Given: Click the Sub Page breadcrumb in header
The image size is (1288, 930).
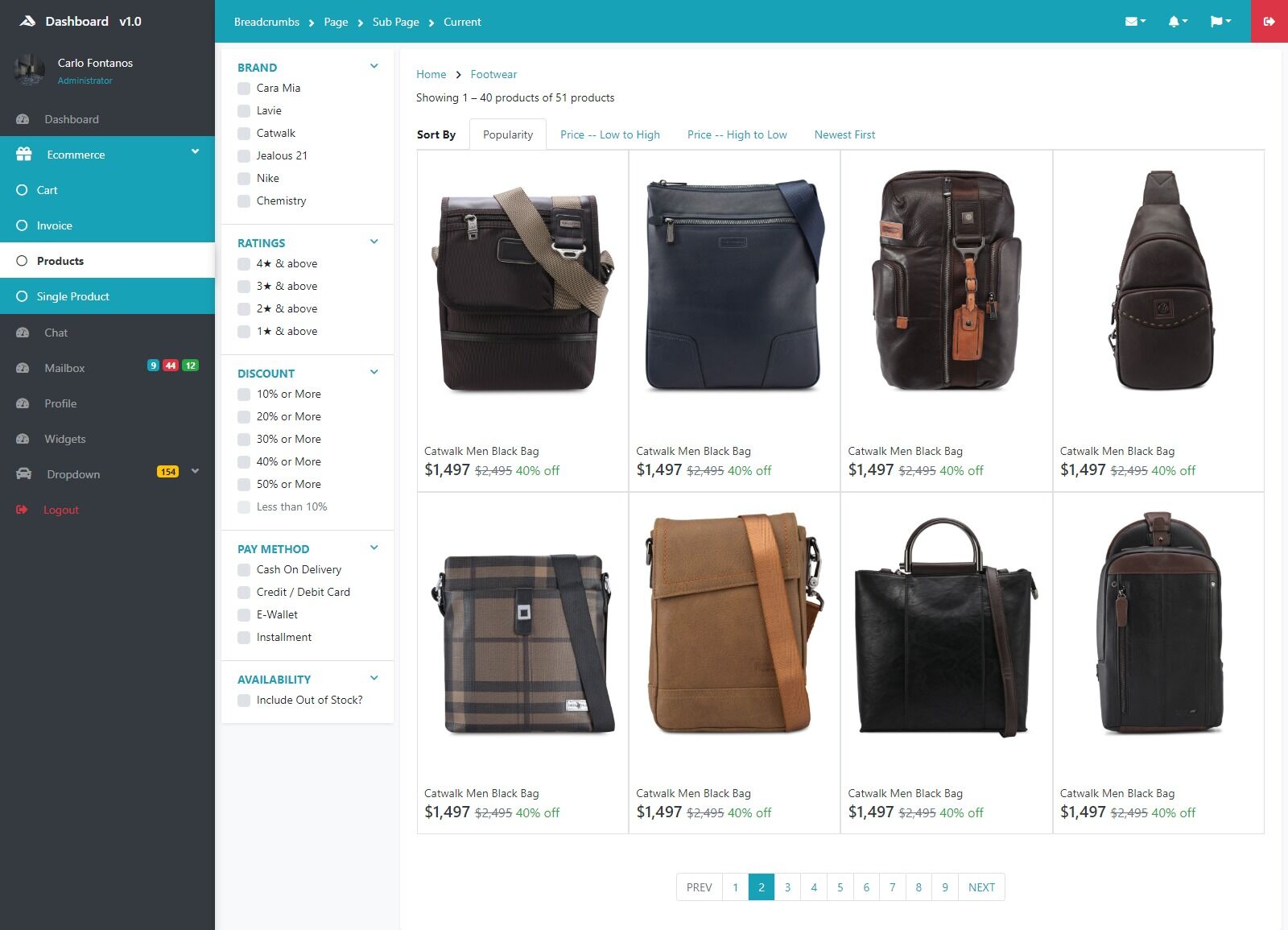Looking at the screenshot, I should (396, 22).
